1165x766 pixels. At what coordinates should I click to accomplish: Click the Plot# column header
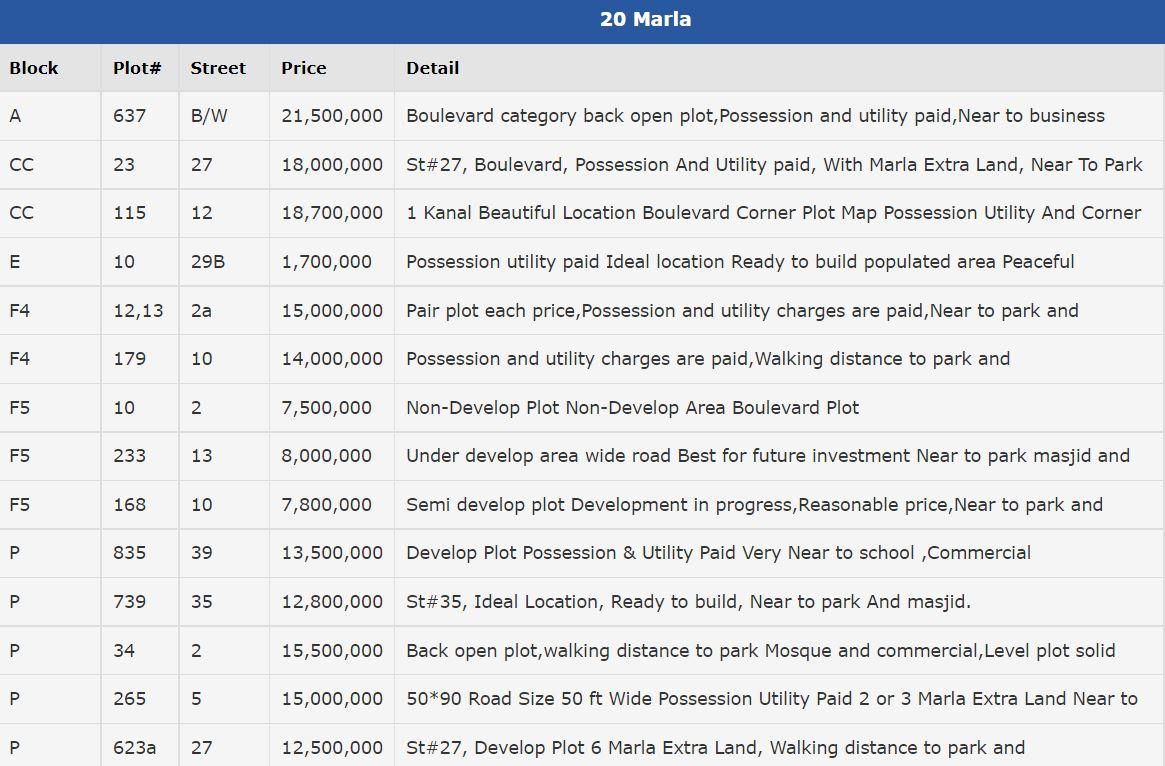tap(137, 68)
